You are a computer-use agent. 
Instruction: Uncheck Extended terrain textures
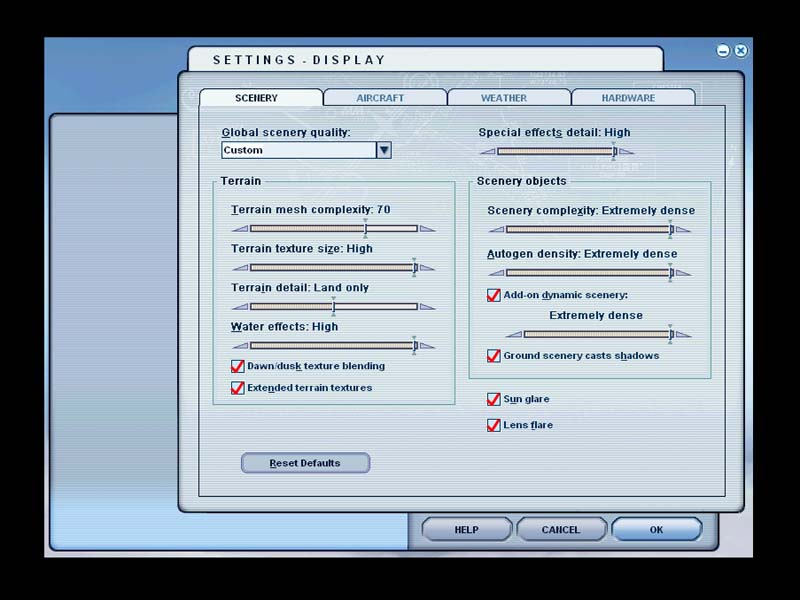[237, 388]
